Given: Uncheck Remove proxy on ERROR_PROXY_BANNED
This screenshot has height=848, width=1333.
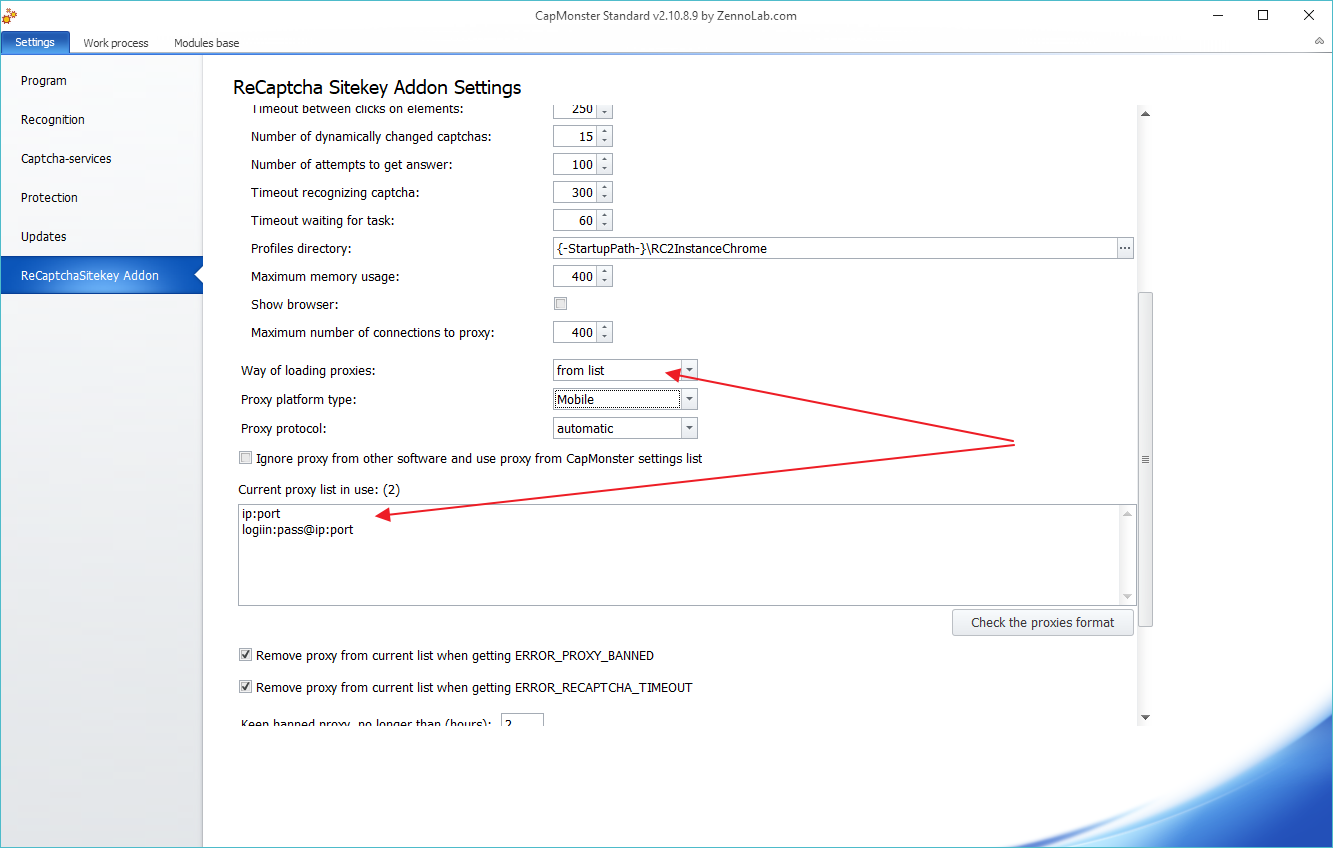Looking at the screenshot, I should [246, 656].
